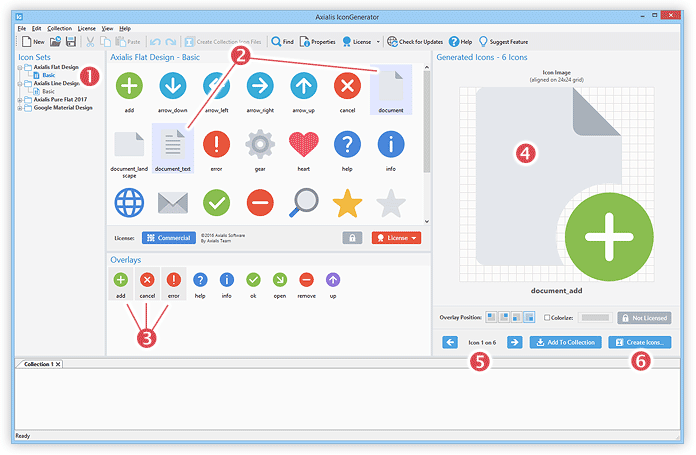696x455 pixels.
Task: Open the toolbar License dropdown arrow
Action: pos(378,42)
